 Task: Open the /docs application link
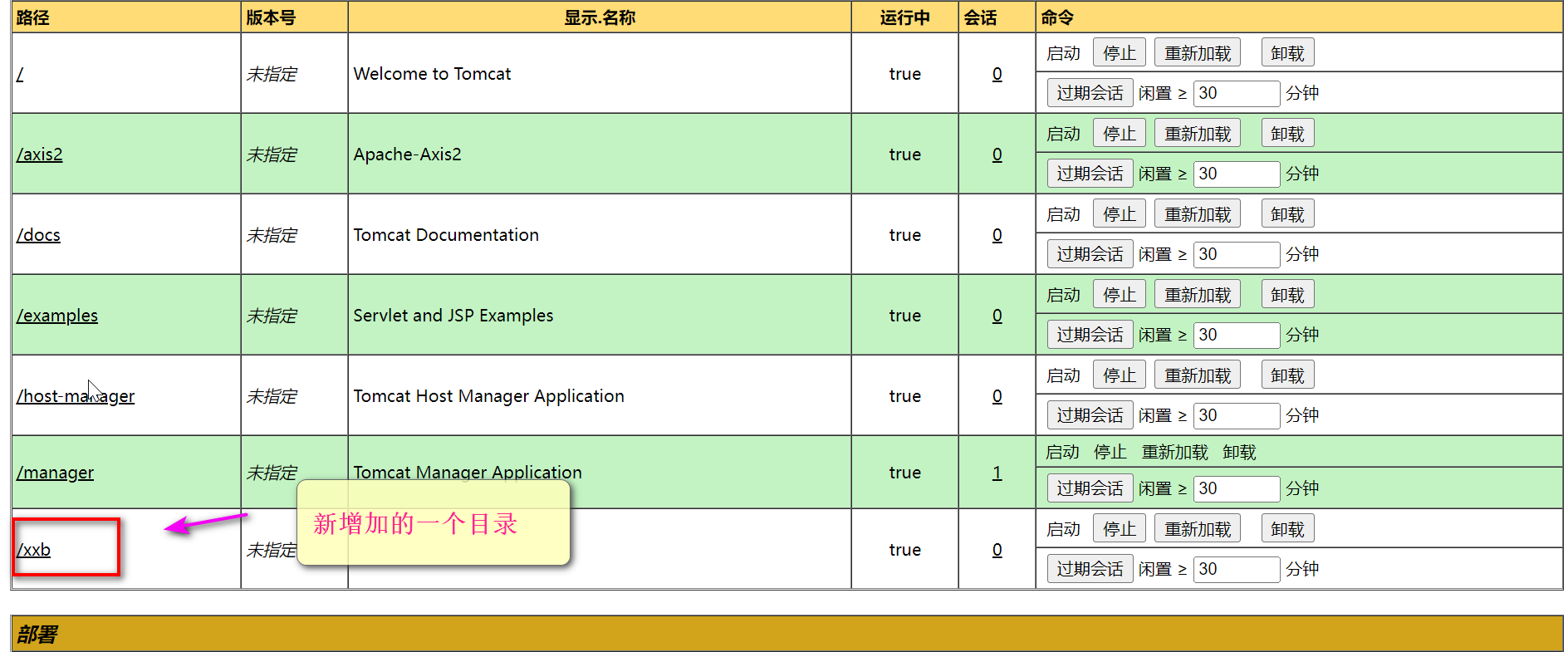[x=38, y=235]
